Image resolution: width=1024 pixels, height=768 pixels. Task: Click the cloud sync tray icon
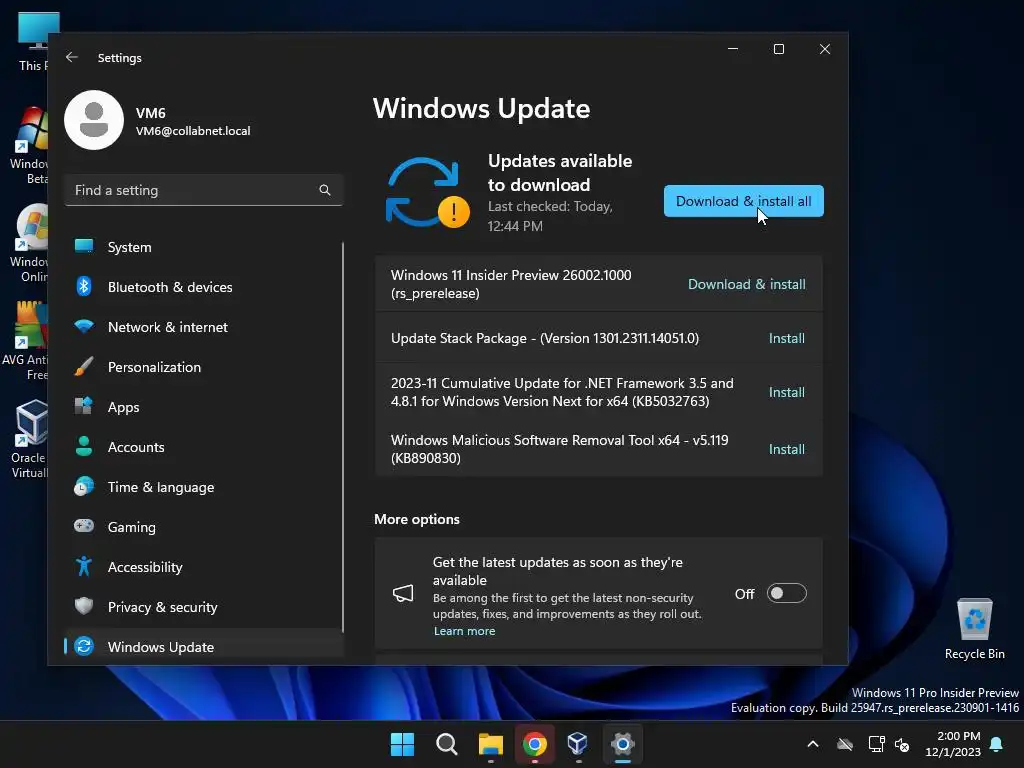pyautogui.click(x=845, y=744)
